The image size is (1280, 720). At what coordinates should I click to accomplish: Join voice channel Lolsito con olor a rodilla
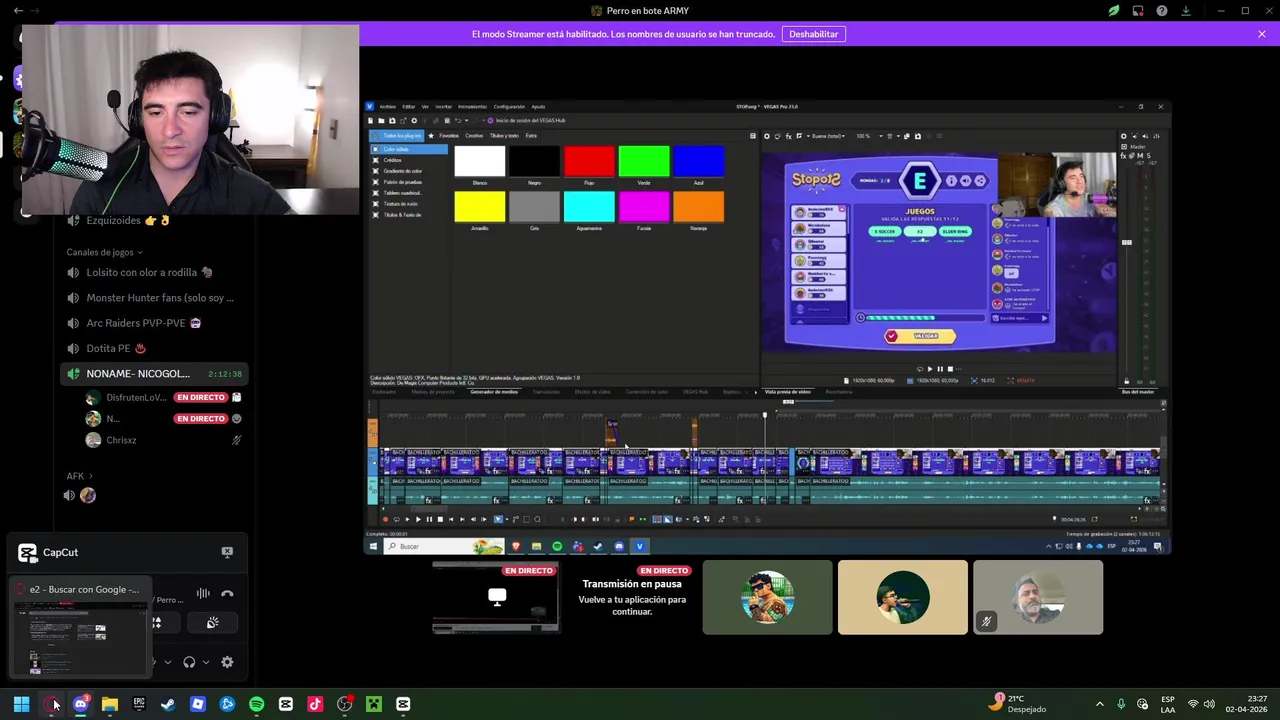coord(154,272)
